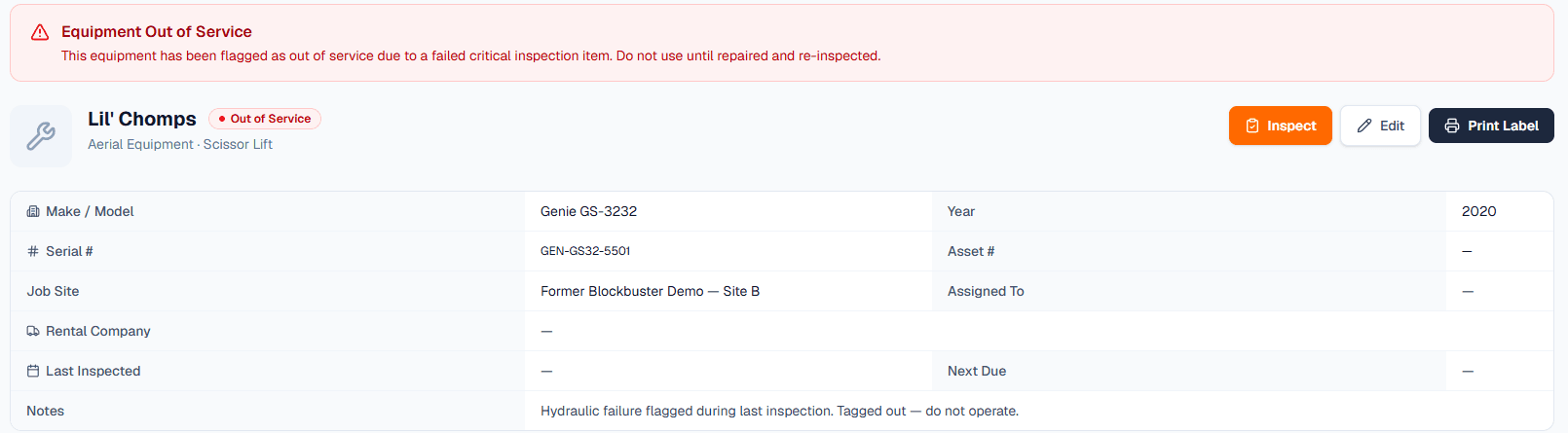Click Former Blockbuster Demo — Site B value
The image size is (1568, 433).
coord(650,291)
